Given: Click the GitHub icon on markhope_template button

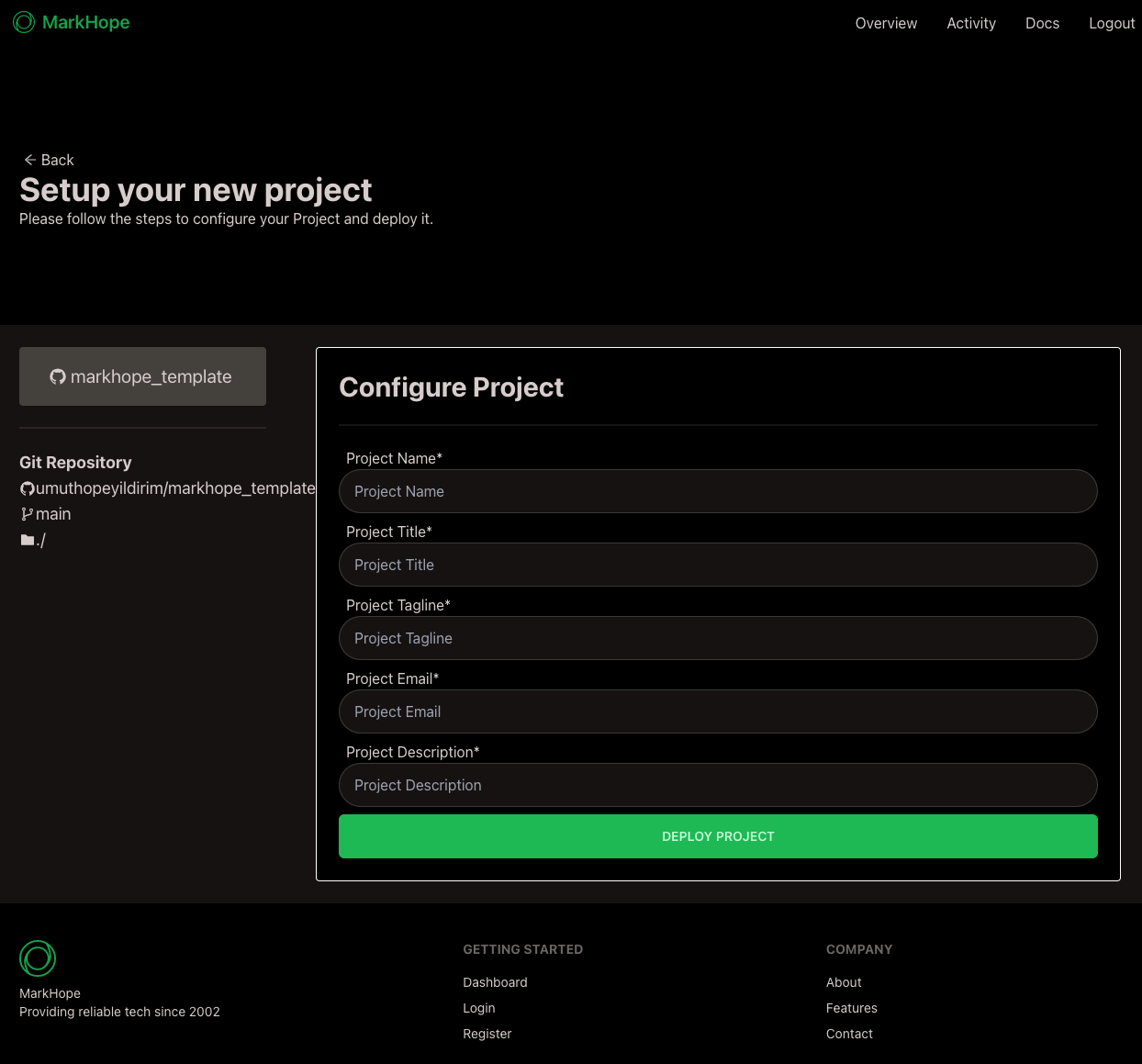Looking at the screenshot, I should click(x=58, y=376).
